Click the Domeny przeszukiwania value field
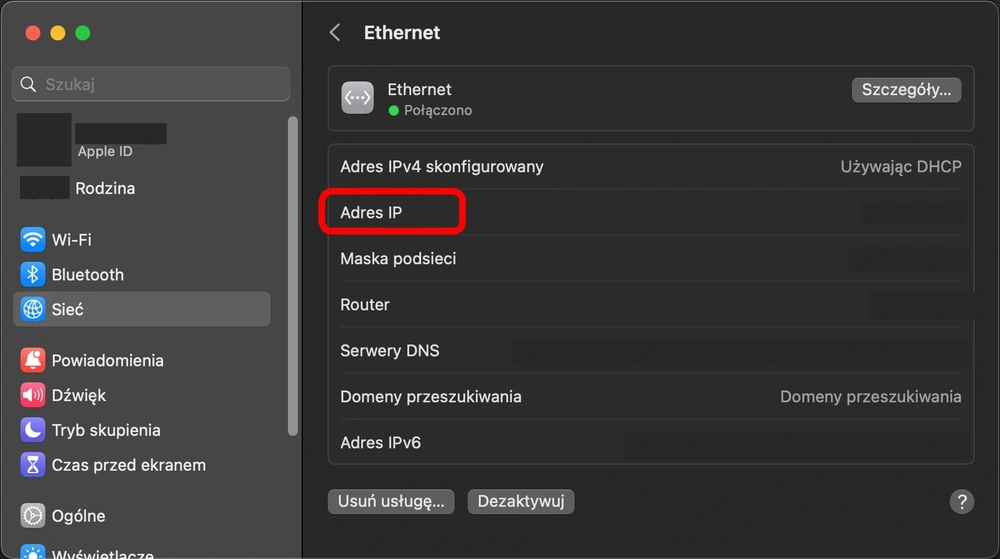The image size is (1000, 559). point(871,396)
